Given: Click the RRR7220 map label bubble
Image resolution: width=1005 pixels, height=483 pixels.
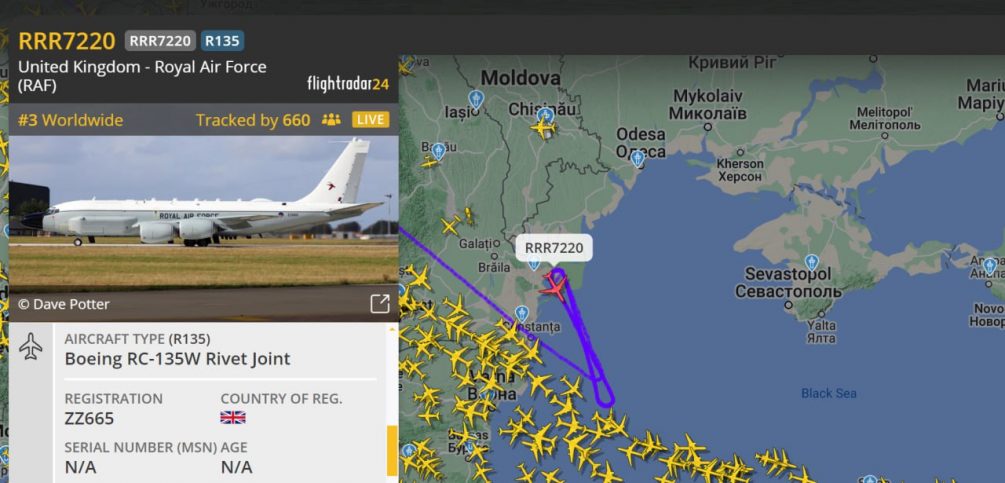Looking at the screenshot, I should [554, 248].
